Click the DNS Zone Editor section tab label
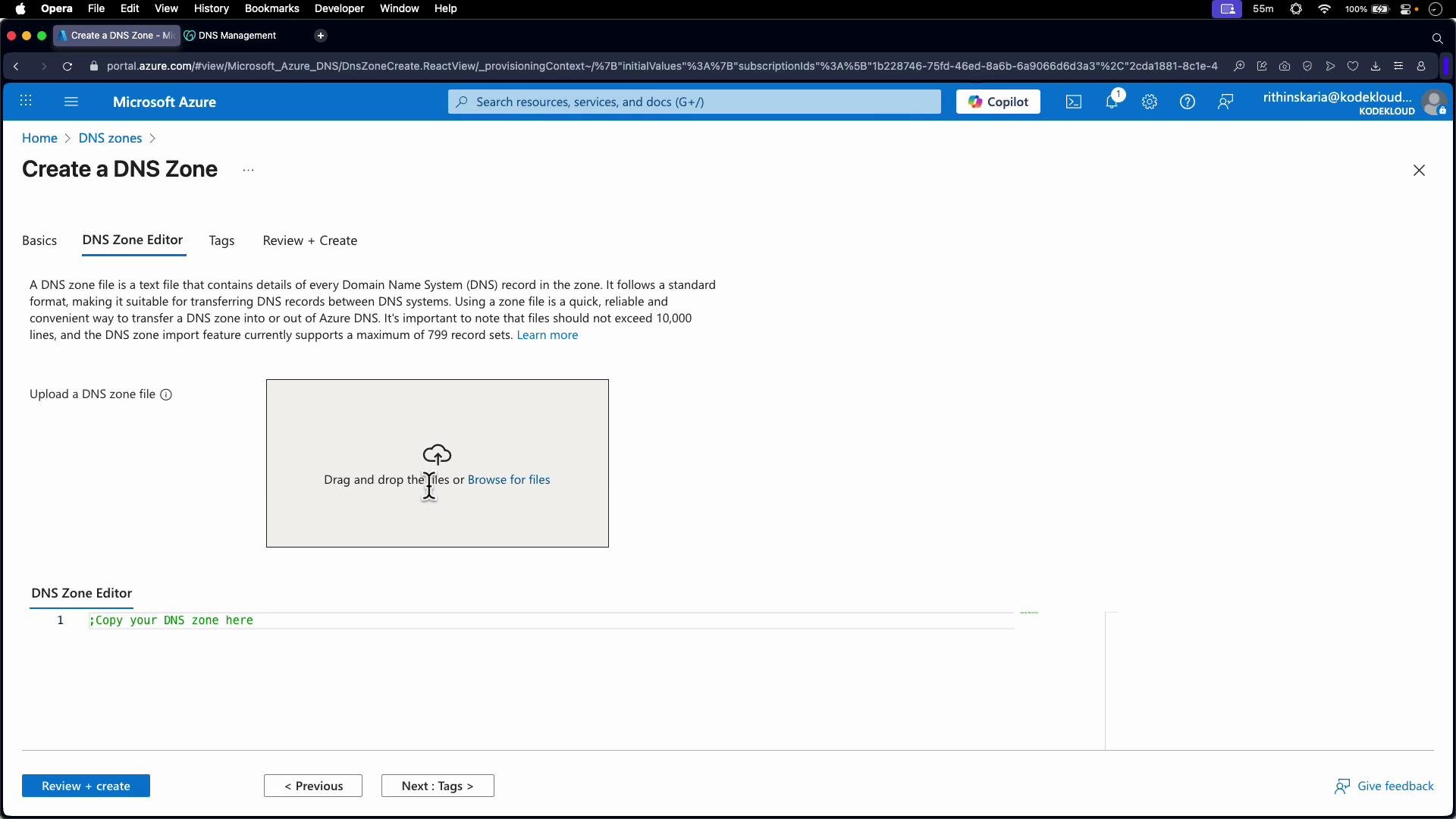The height and width of the screenshot is (819, 1456). [x=82, y=594]
